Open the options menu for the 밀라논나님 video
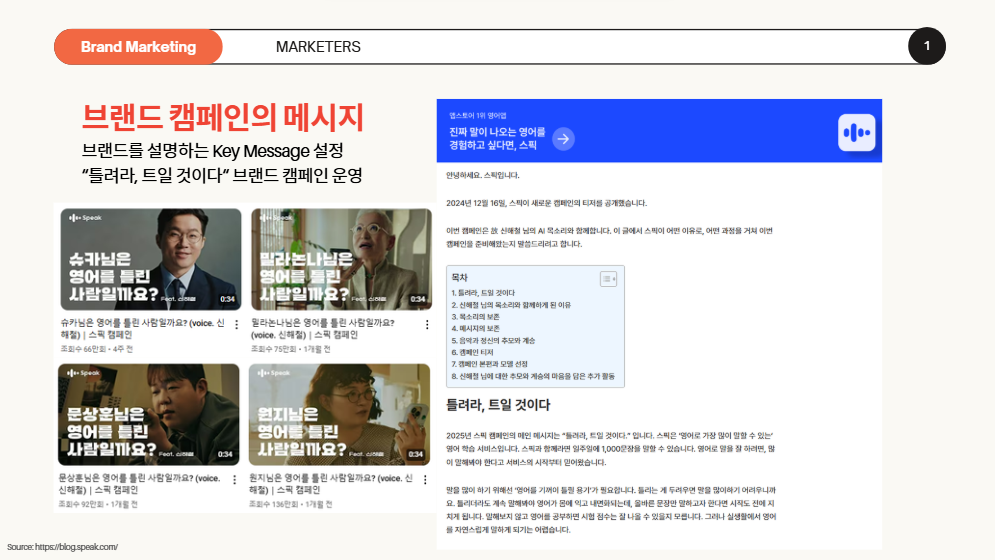995x560 pixels. click(x=427, y=324)
